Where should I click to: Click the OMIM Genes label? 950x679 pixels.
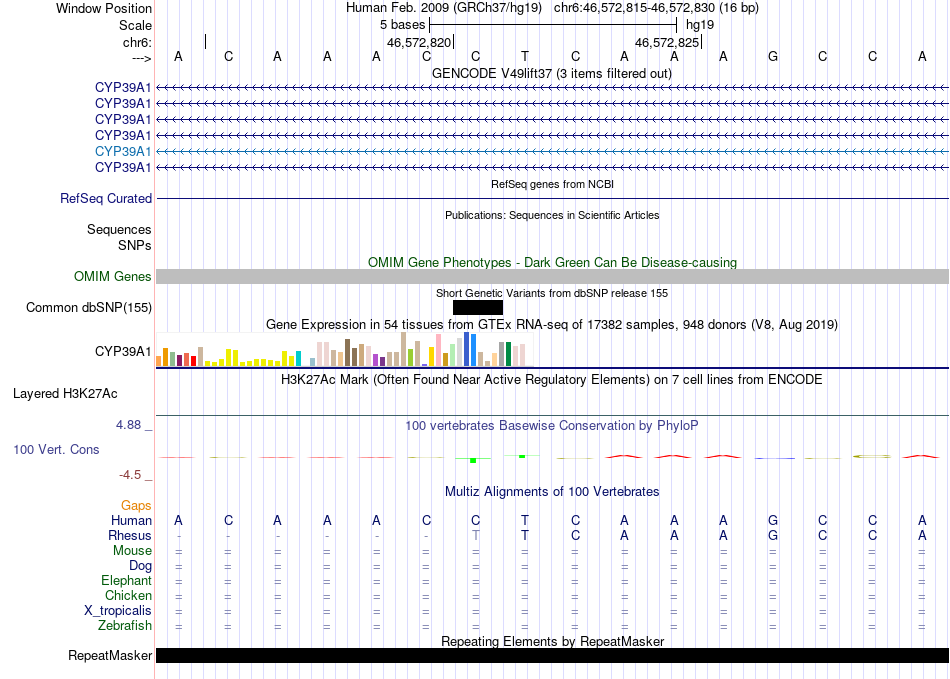[x=112, y=276]
